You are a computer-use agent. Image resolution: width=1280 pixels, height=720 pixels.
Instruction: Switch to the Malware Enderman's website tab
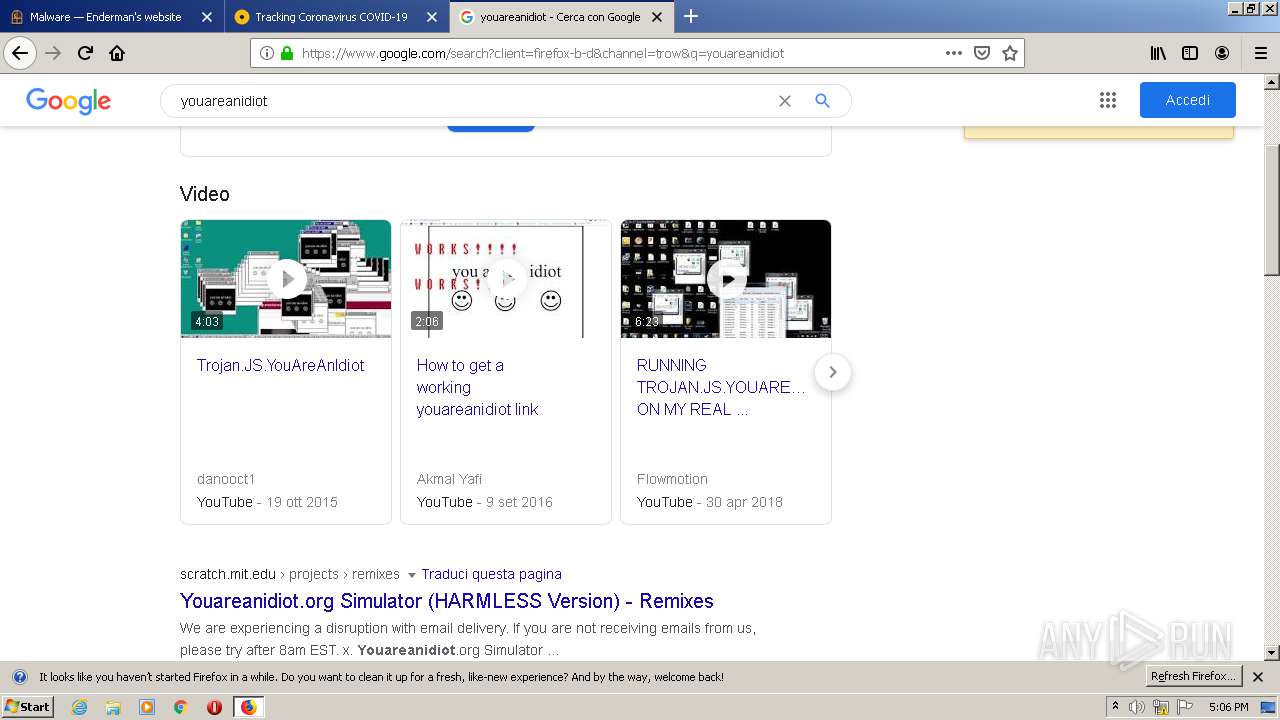[112, 17]
